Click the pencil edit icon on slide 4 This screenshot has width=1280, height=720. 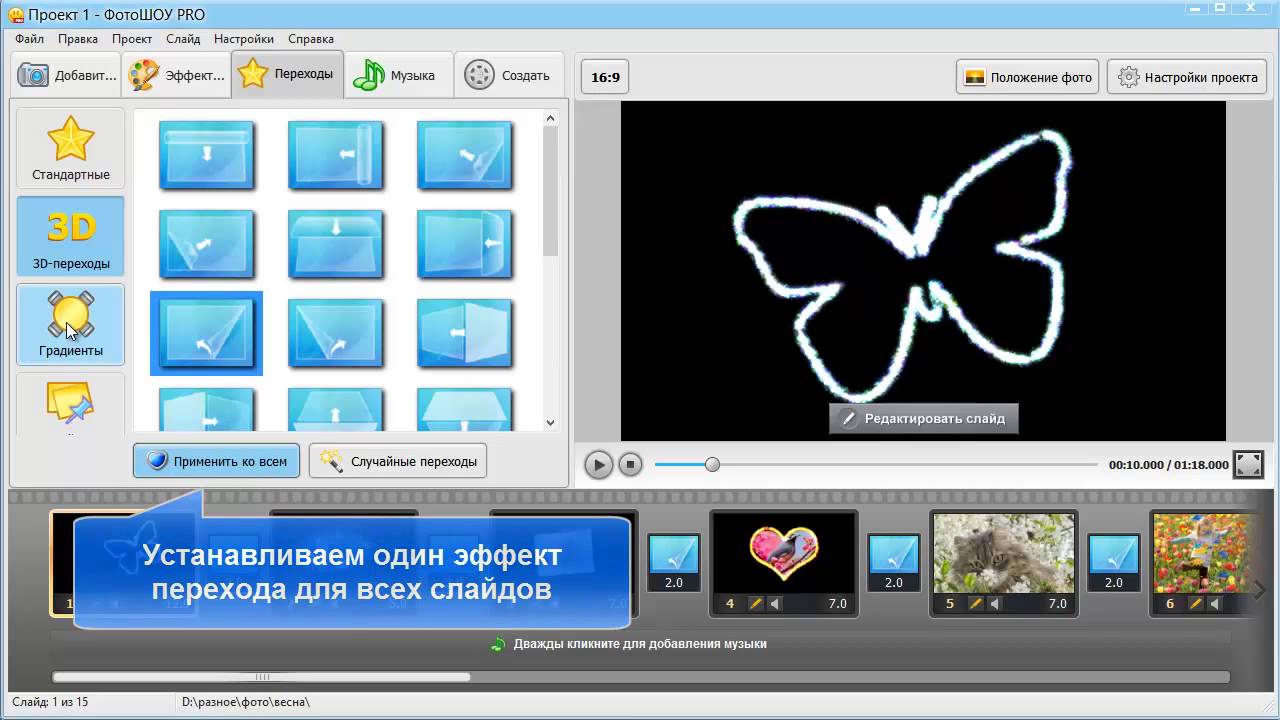(757, 603)
